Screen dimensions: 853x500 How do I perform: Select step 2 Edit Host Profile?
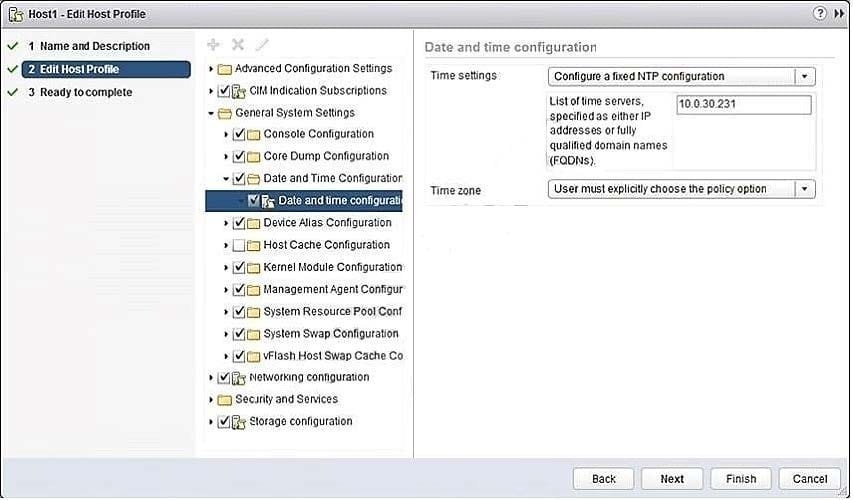[x=106, y=69]
